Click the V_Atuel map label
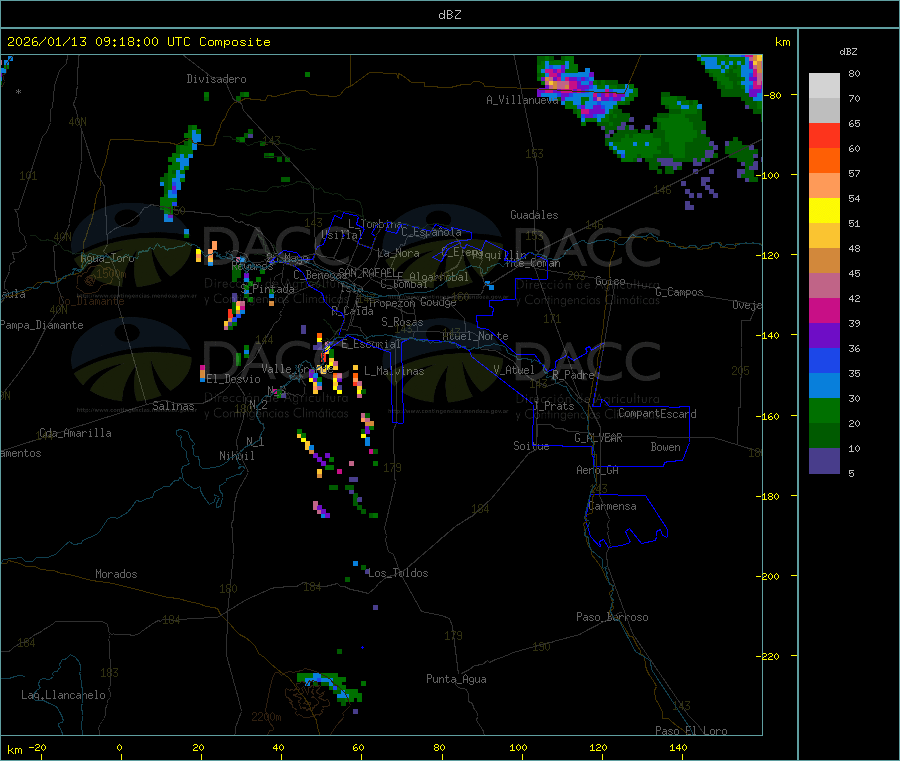 [514, 370]
